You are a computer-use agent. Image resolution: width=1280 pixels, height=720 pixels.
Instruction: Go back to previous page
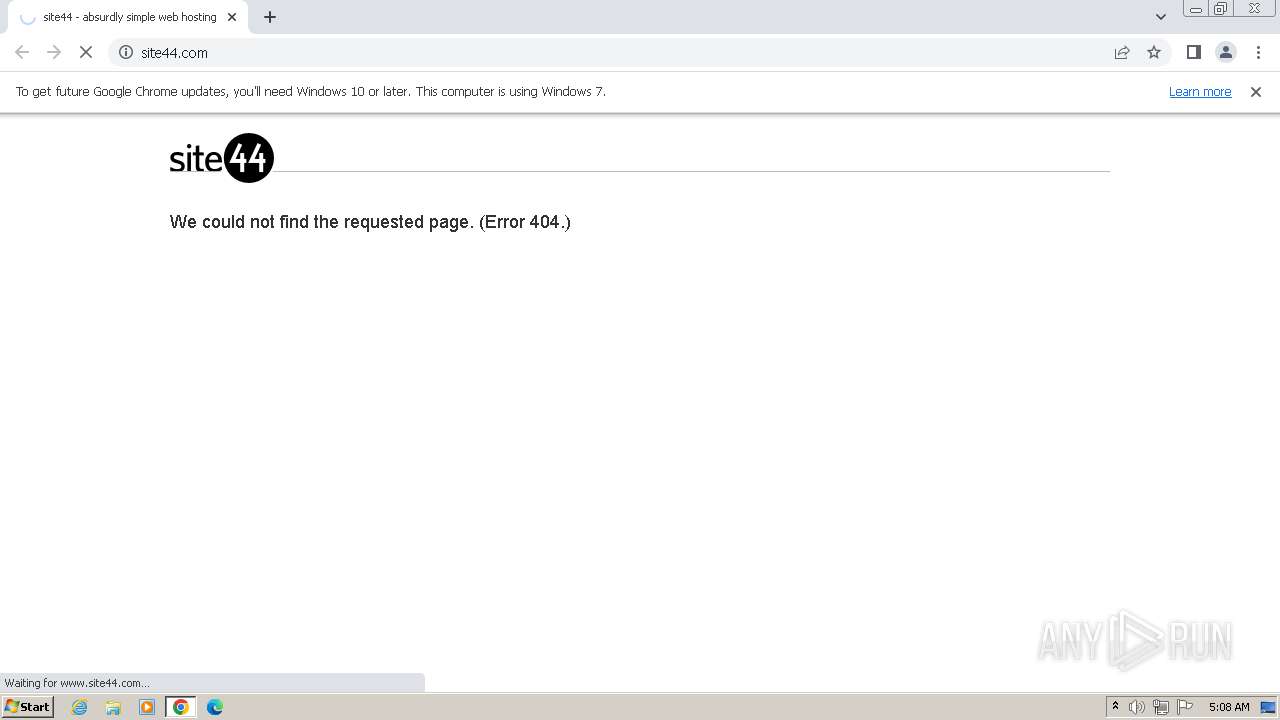click(22, 52)
